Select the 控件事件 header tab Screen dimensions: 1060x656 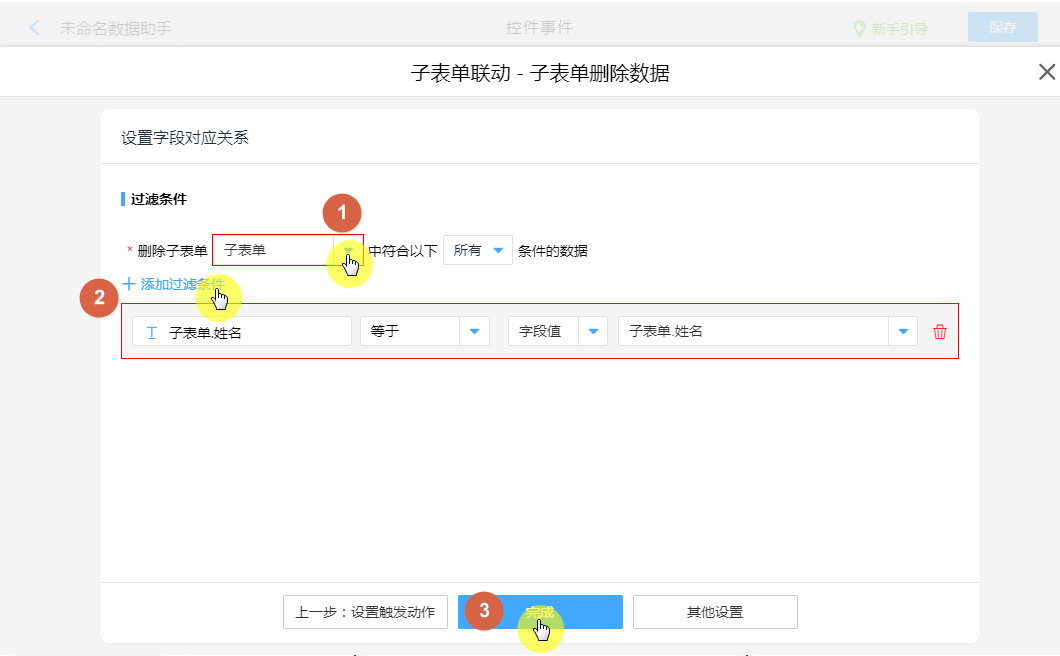(x=539, y=28)
